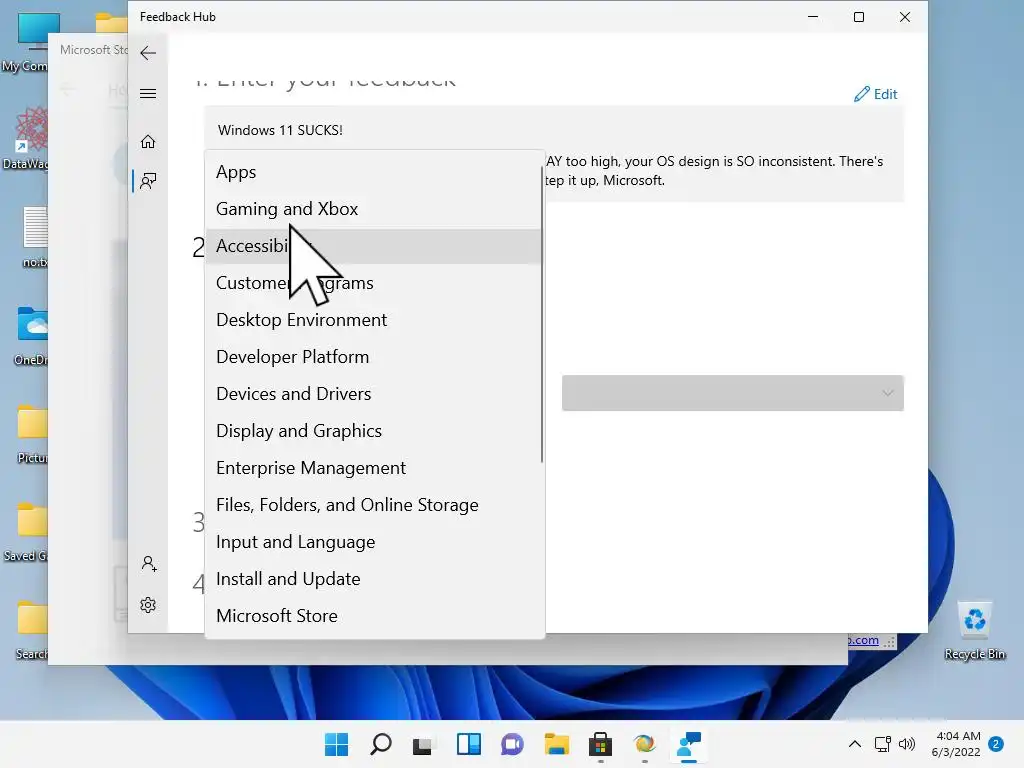The width and height of the screenshot is (1024, 768).
Task: Minimize the Feedback Hub window
Action: (x=813, y=17)
